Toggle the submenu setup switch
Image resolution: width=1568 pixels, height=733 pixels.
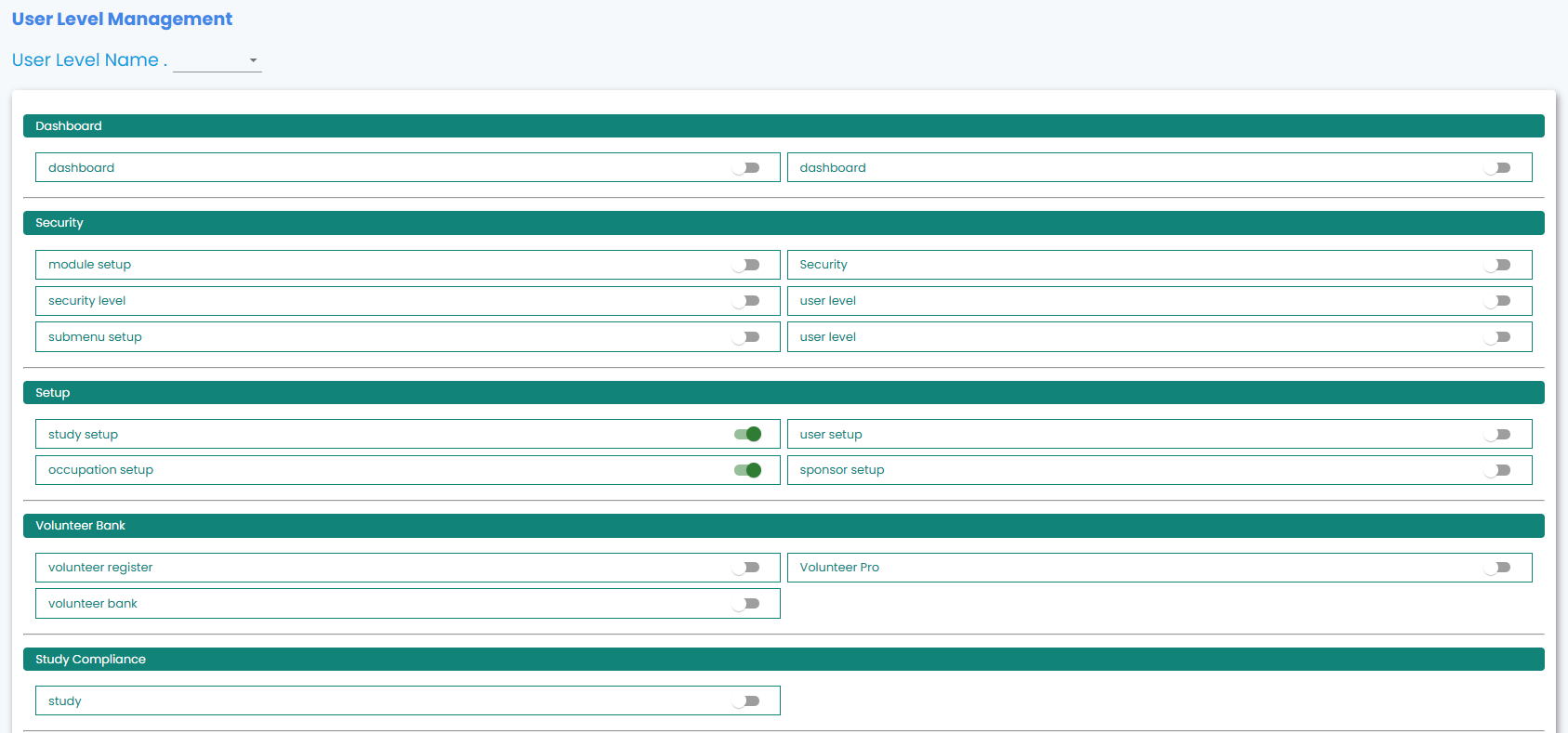[746, 337]
